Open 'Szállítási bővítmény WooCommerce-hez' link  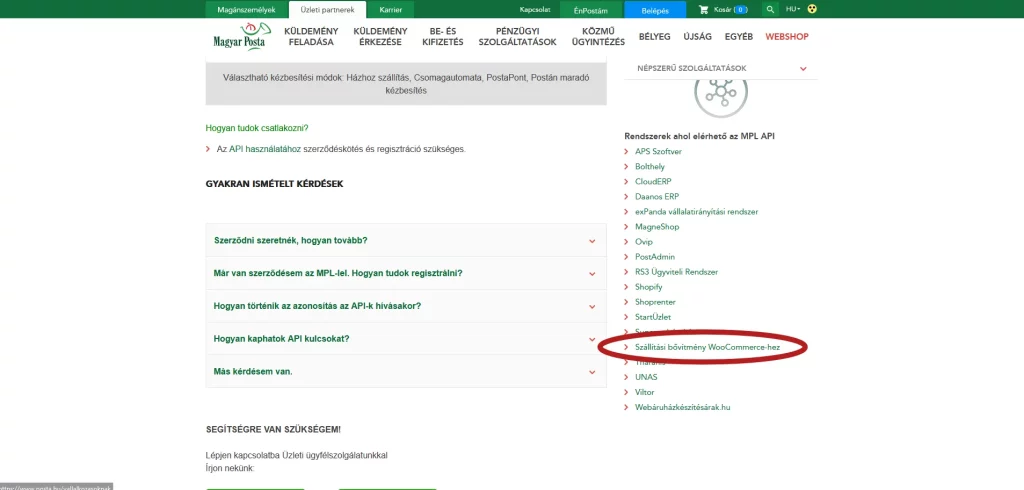707,347
